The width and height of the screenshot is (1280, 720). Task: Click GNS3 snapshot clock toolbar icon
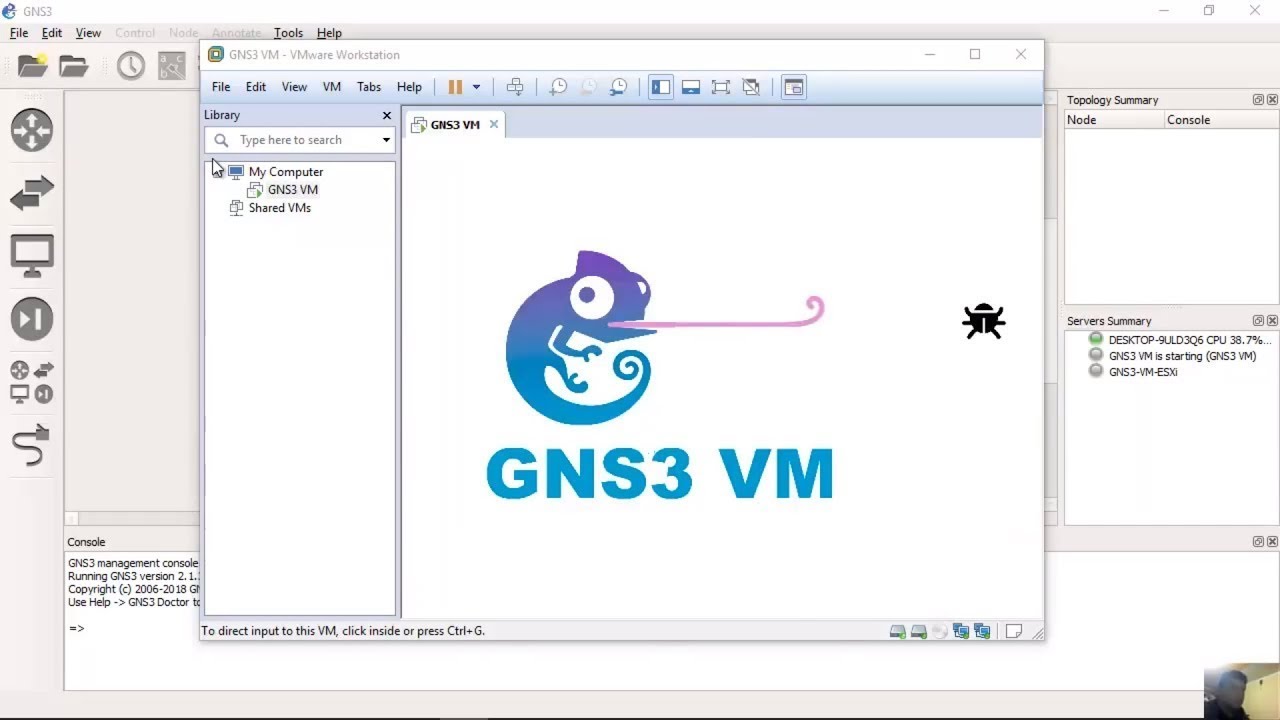point(131,66)
